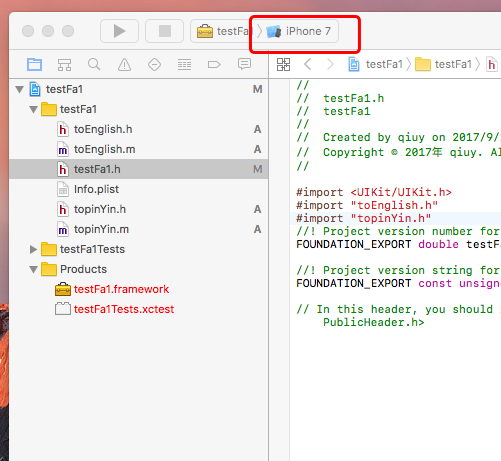Go back in editor history
This screenshot has width=501, height=461.
pyautogui.click(x=308, y=64)
